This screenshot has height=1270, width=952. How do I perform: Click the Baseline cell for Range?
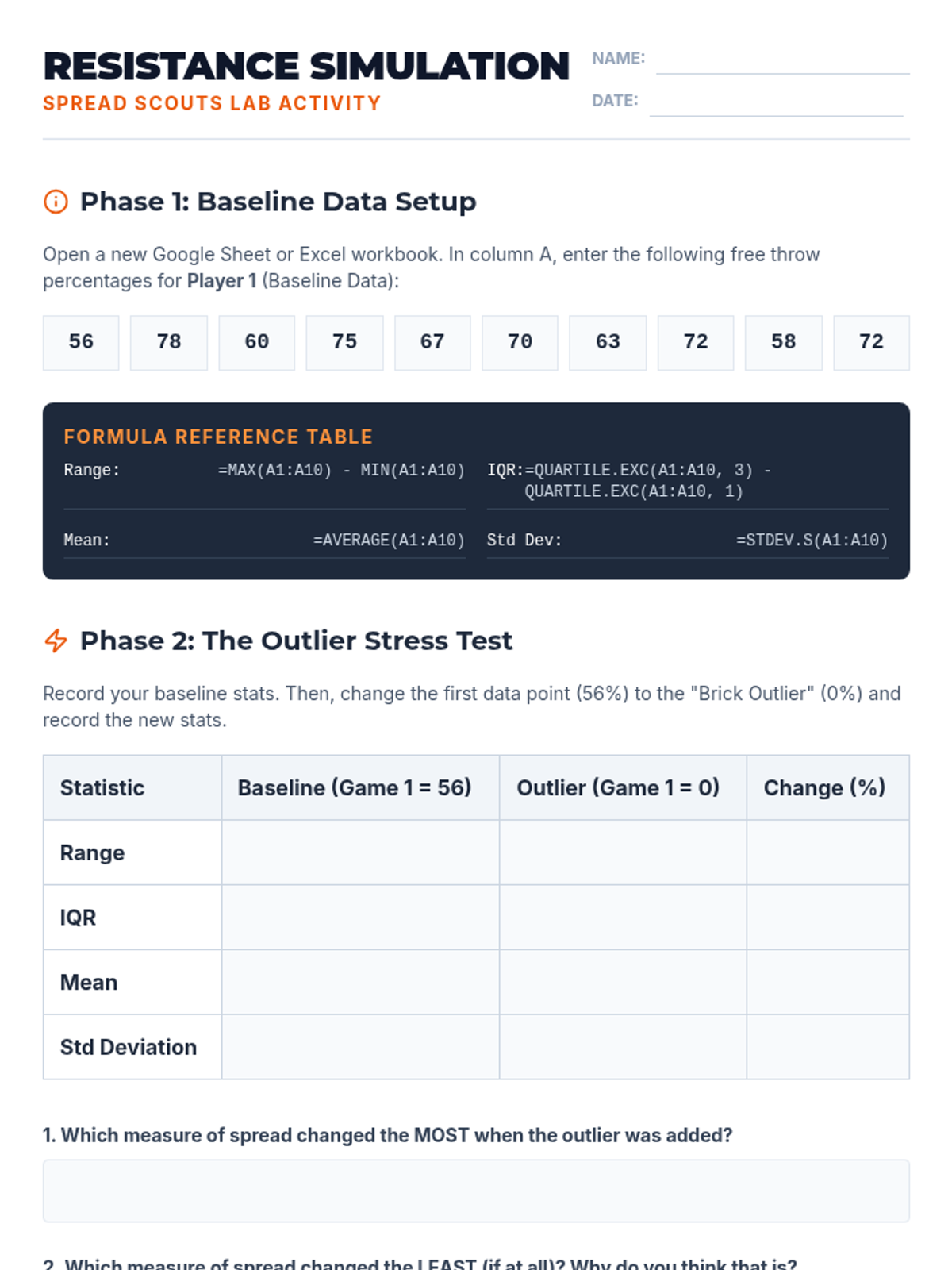[x=360, y=852]
